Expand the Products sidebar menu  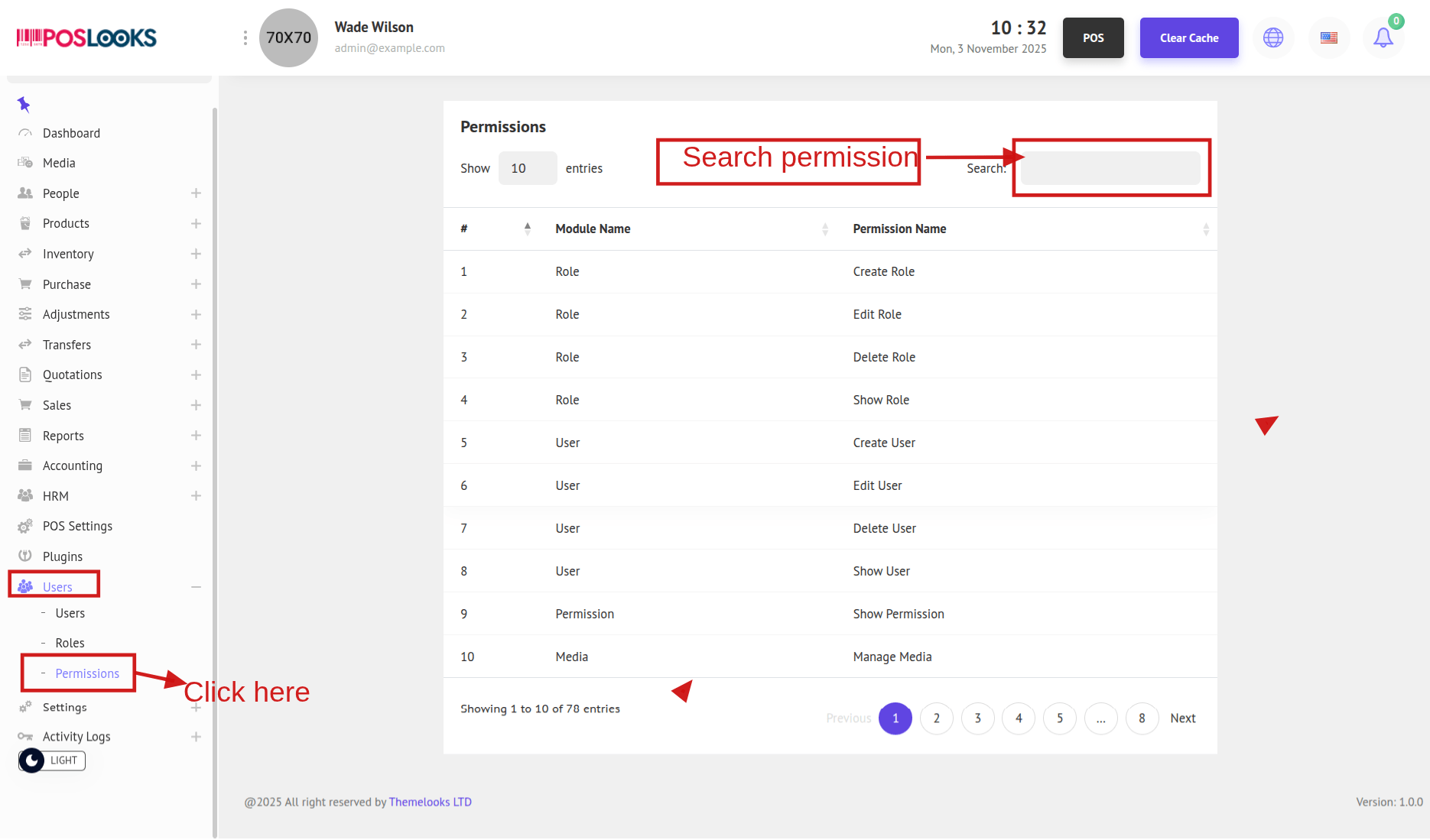click(196, 223)
